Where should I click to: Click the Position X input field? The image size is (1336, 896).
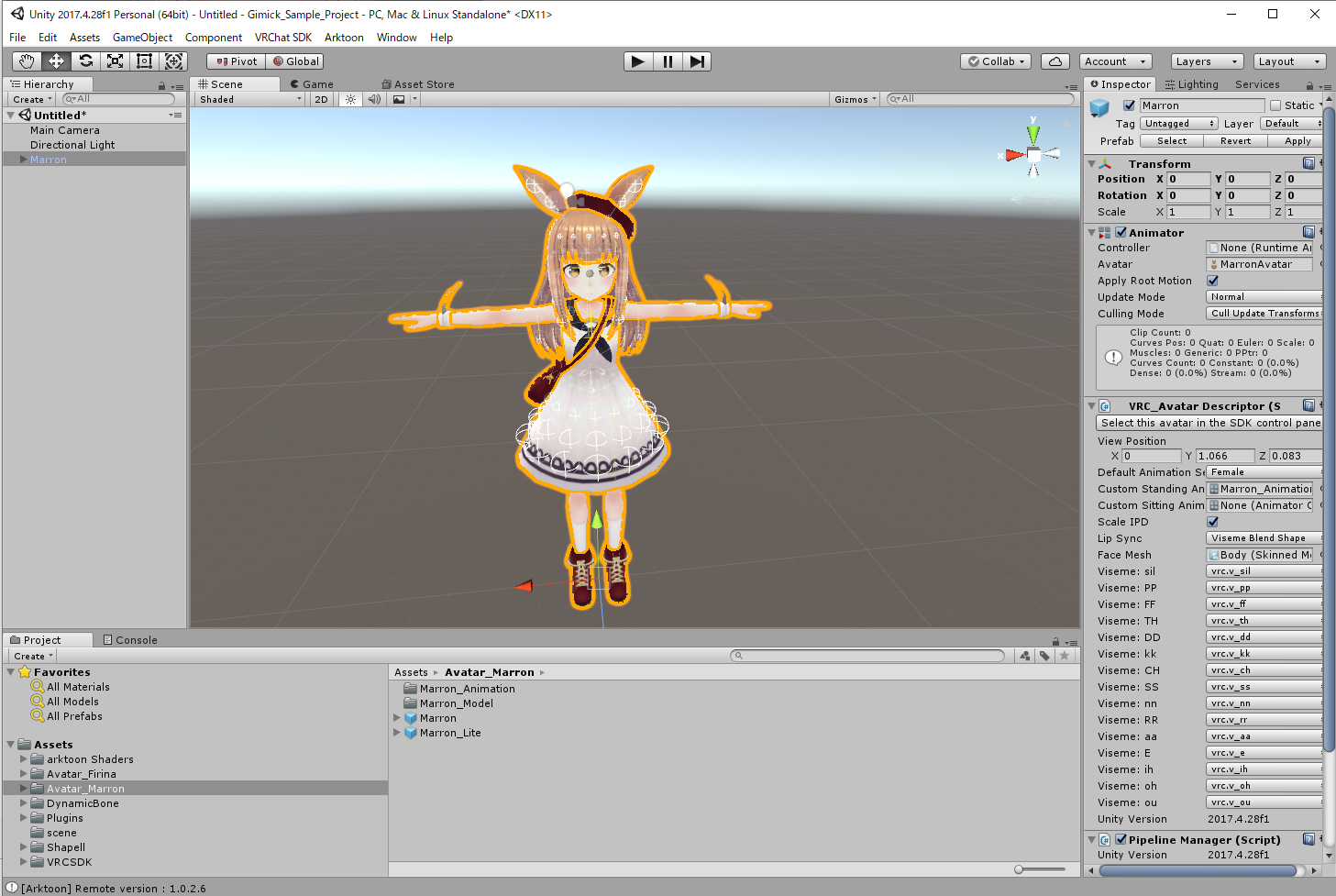[x=1188, y=179]
